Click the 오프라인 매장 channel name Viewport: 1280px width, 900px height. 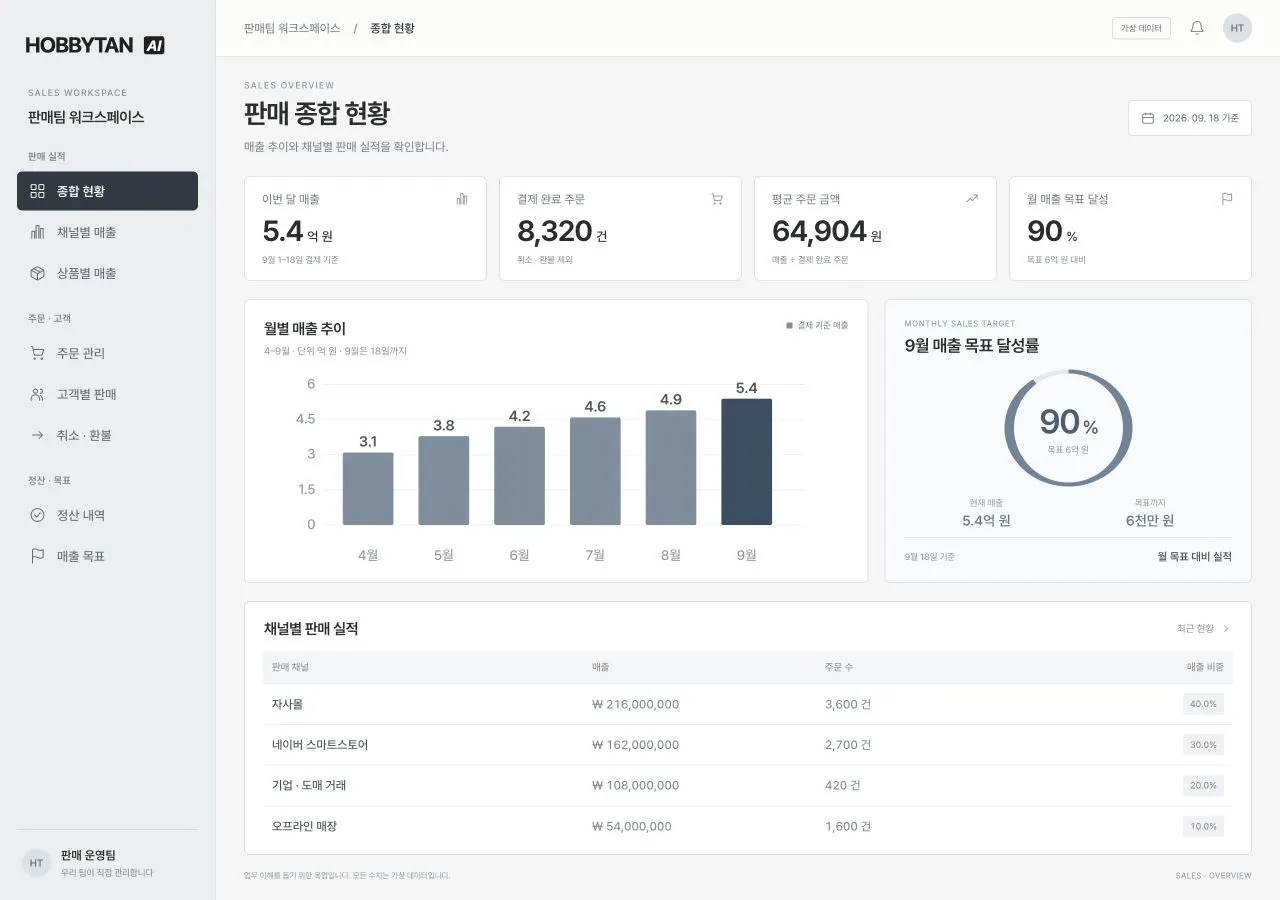pyautogui.click(x=304, y=826)
